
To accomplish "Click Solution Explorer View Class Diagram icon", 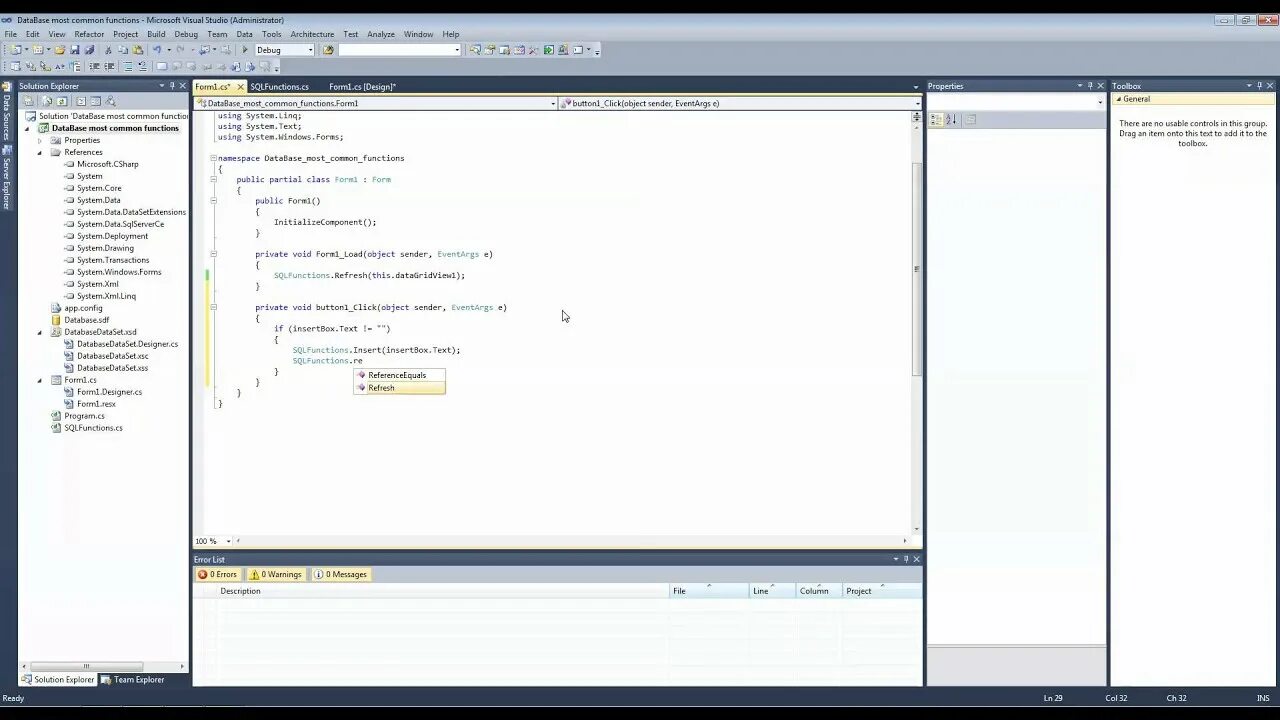I will (x=110, y=101).
